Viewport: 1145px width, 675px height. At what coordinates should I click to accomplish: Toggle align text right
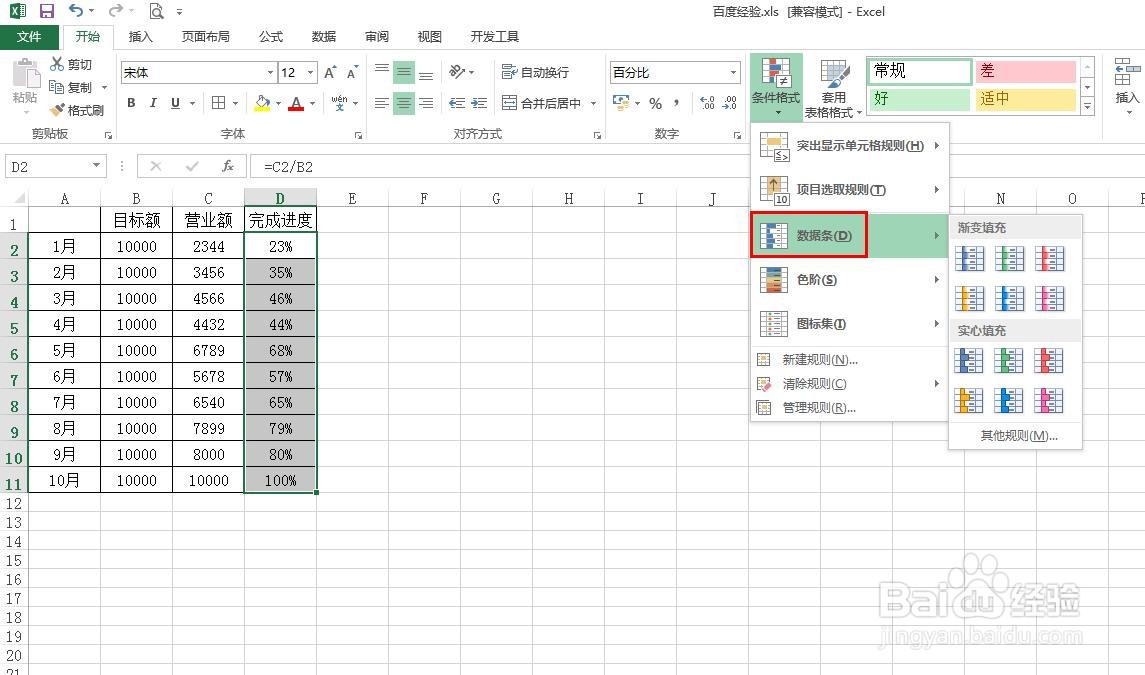click(x=426, y=103)
